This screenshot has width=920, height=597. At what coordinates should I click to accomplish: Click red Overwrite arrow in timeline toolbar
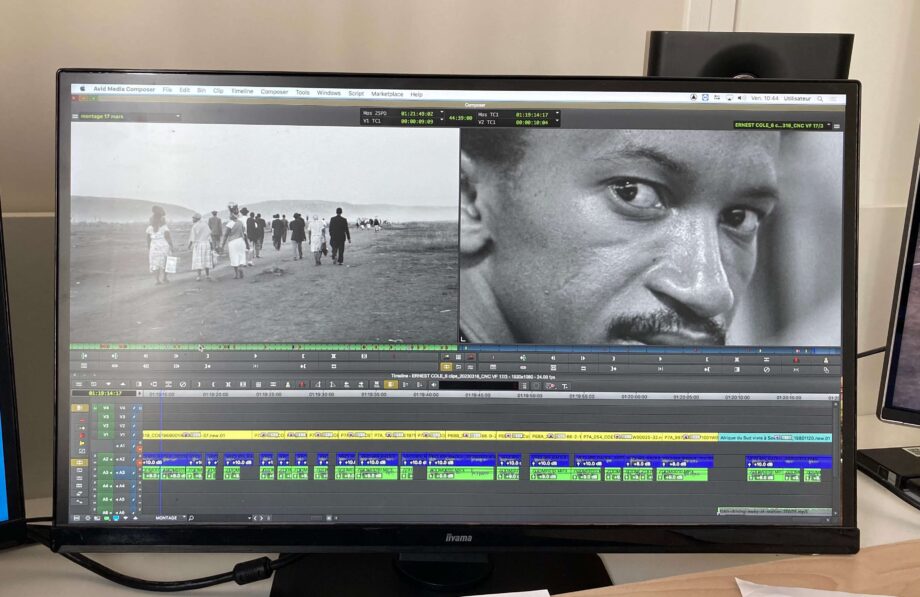pos(302,384)
